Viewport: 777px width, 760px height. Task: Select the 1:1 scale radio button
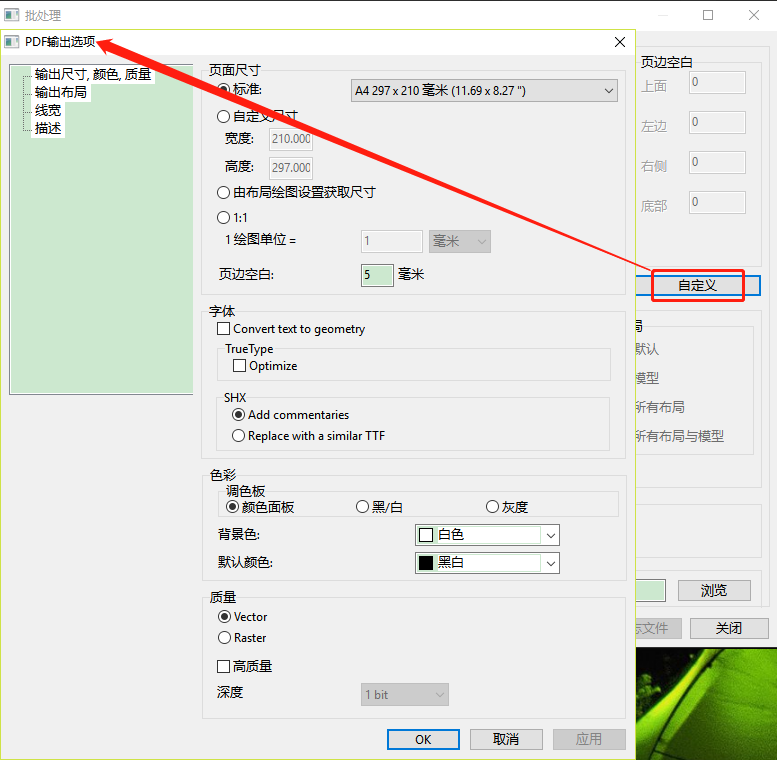pyautogui.click(x=223, y=217)
